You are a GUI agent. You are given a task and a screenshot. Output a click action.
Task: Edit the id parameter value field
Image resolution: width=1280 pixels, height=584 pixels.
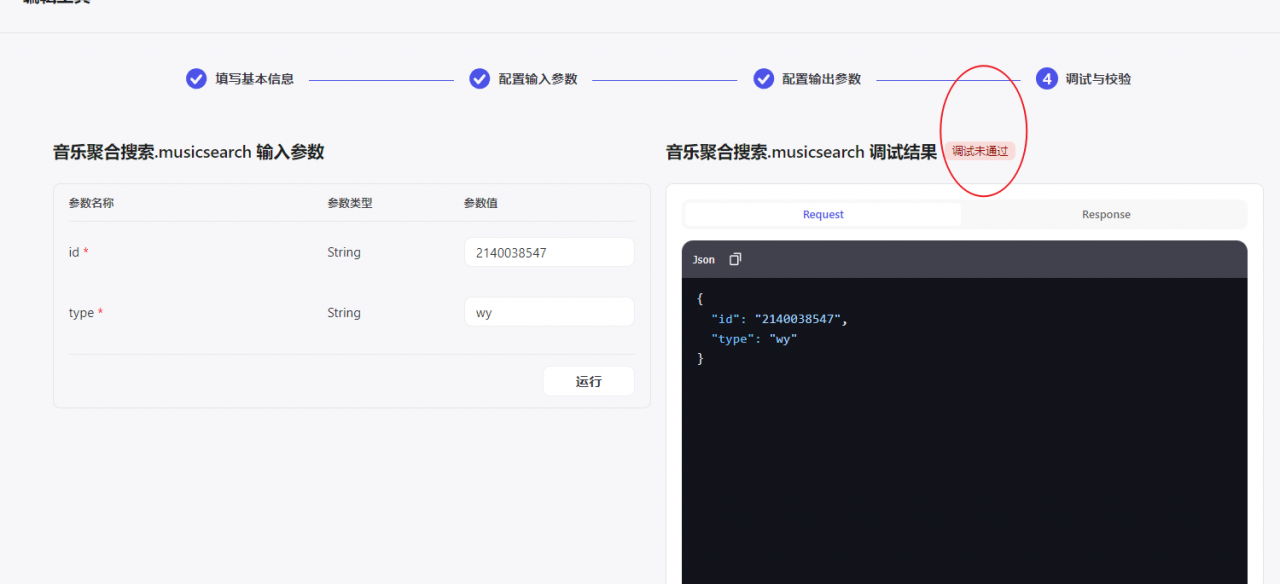coord(549,252)
